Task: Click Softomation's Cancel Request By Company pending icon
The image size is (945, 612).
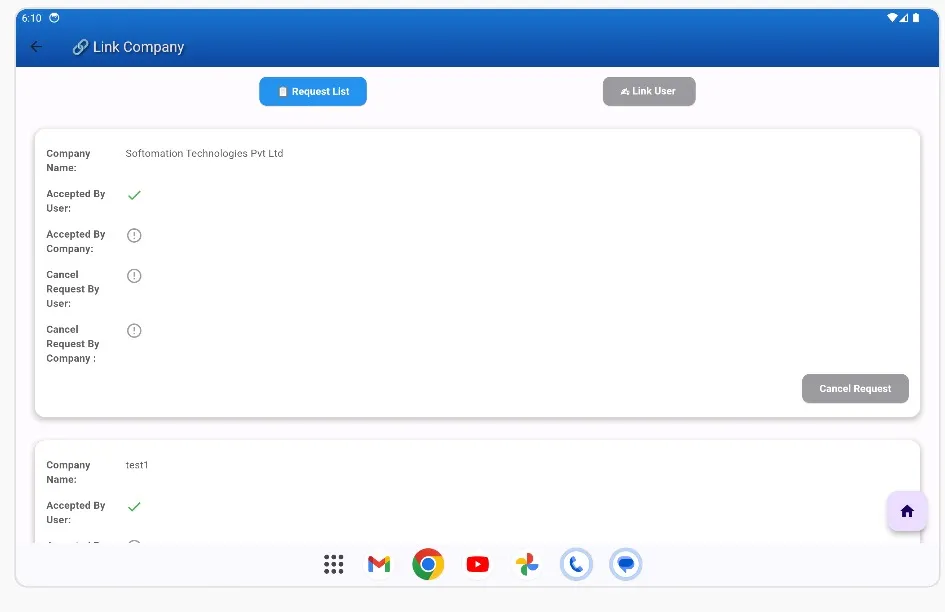Action: pos(134,330)
